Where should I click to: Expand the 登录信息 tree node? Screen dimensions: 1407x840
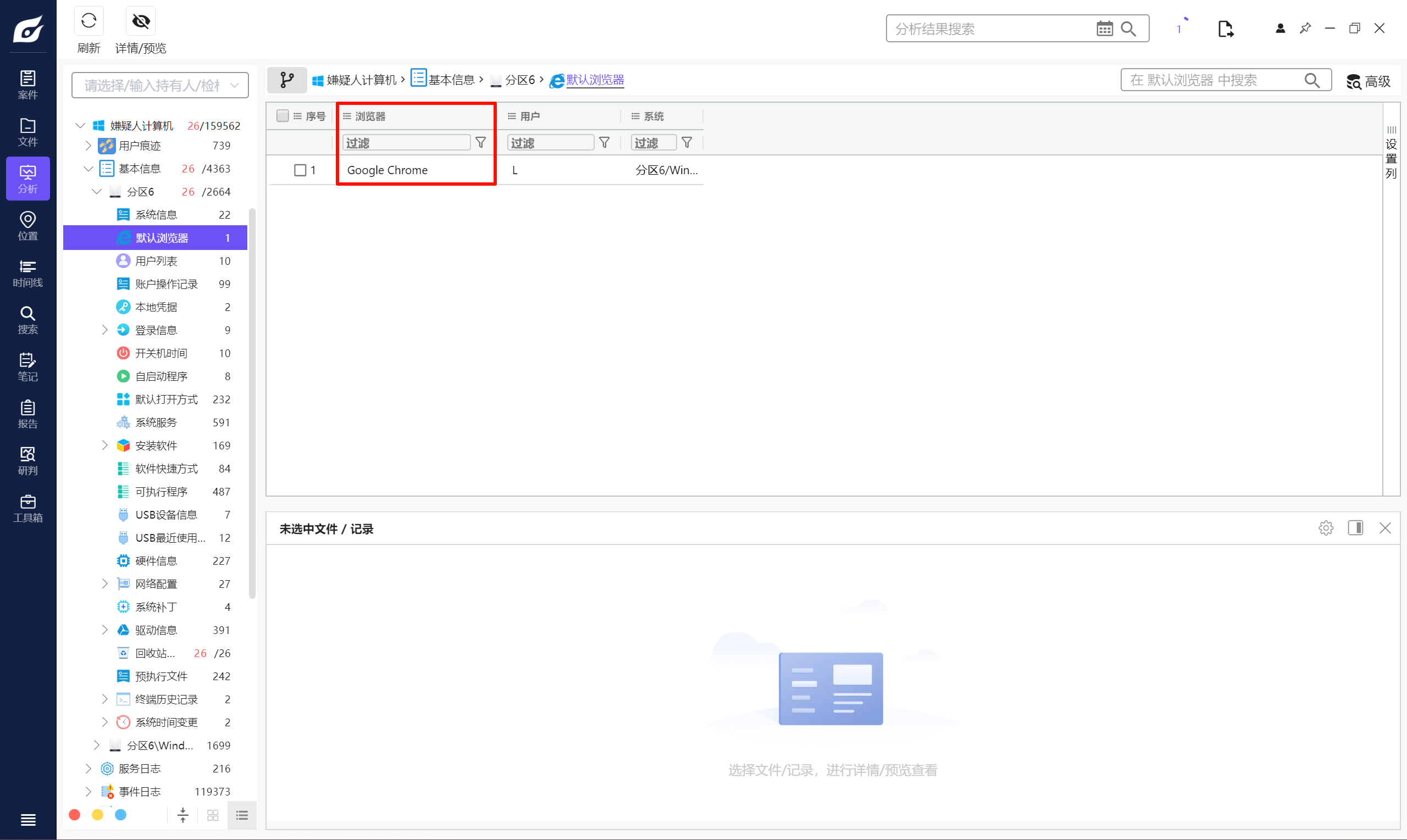(x=105, y=330)
